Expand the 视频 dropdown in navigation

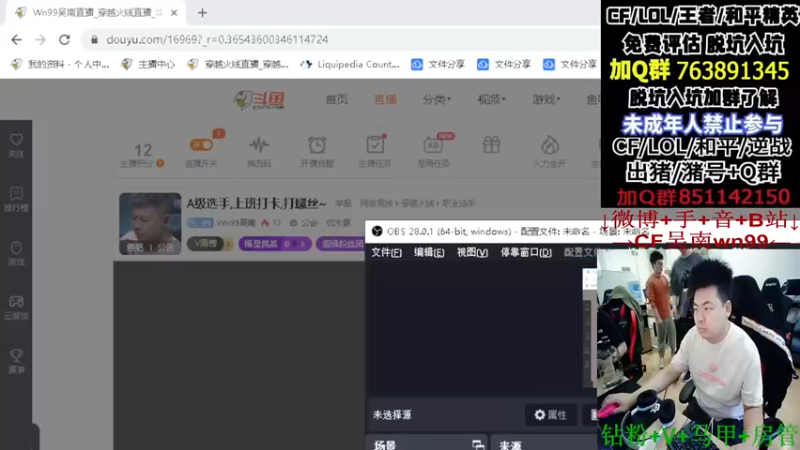click(491, 99)
